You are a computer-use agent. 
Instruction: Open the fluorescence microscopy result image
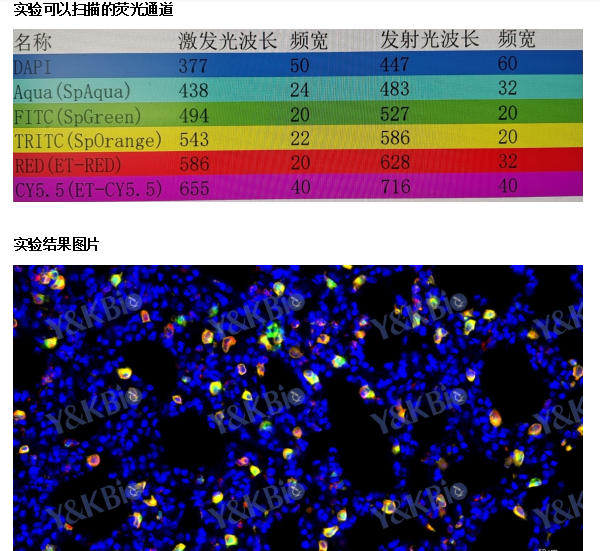[298, 407]
